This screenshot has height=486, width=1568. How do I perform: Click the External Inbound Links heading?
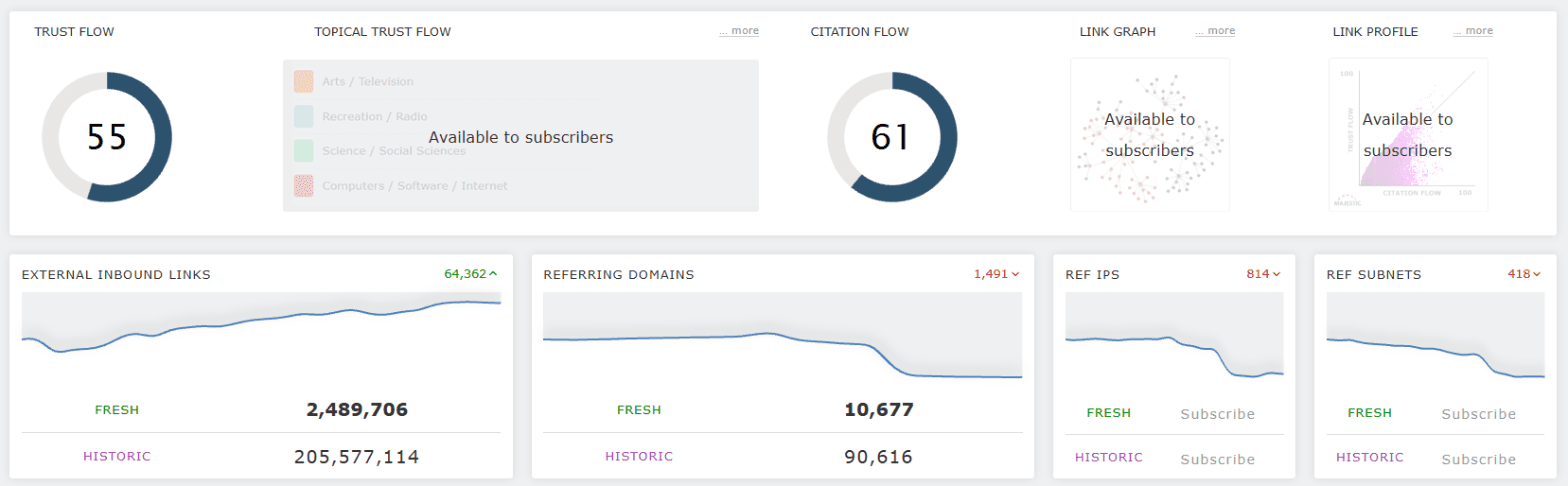point(116,275)
